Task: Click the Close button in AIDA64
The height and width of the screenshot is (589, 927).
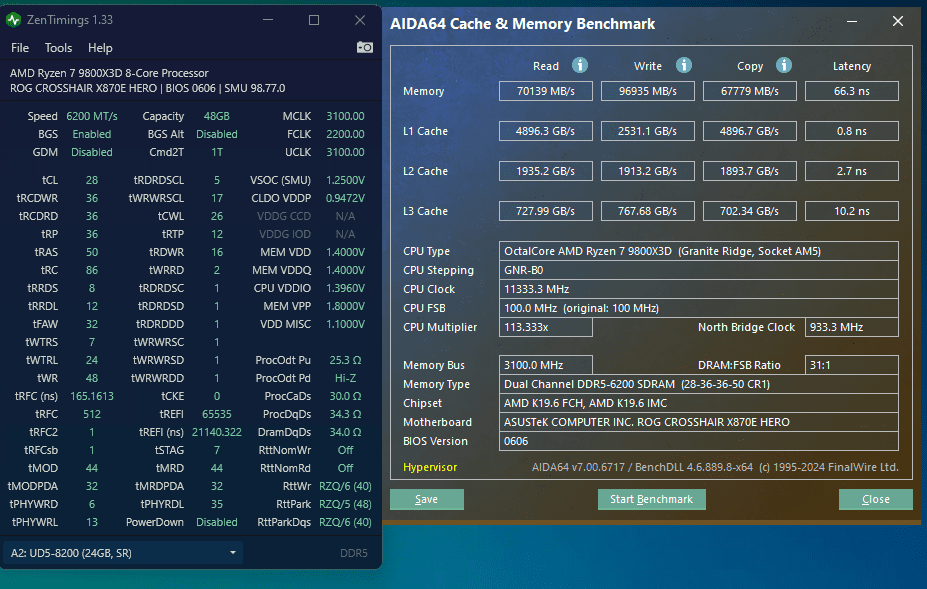Action: tap(876, 499)
